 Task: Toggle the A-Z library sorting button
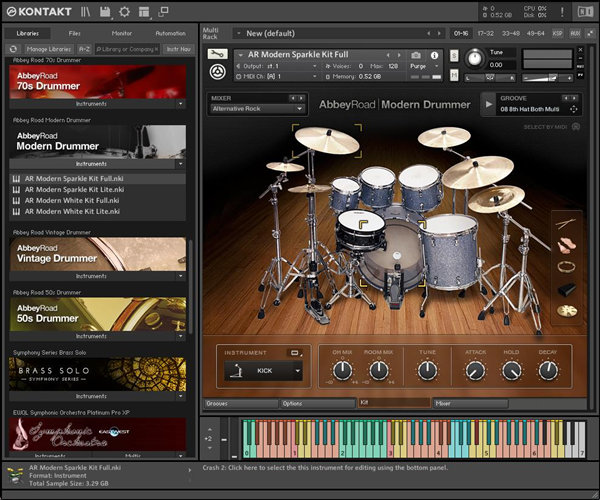84,48
